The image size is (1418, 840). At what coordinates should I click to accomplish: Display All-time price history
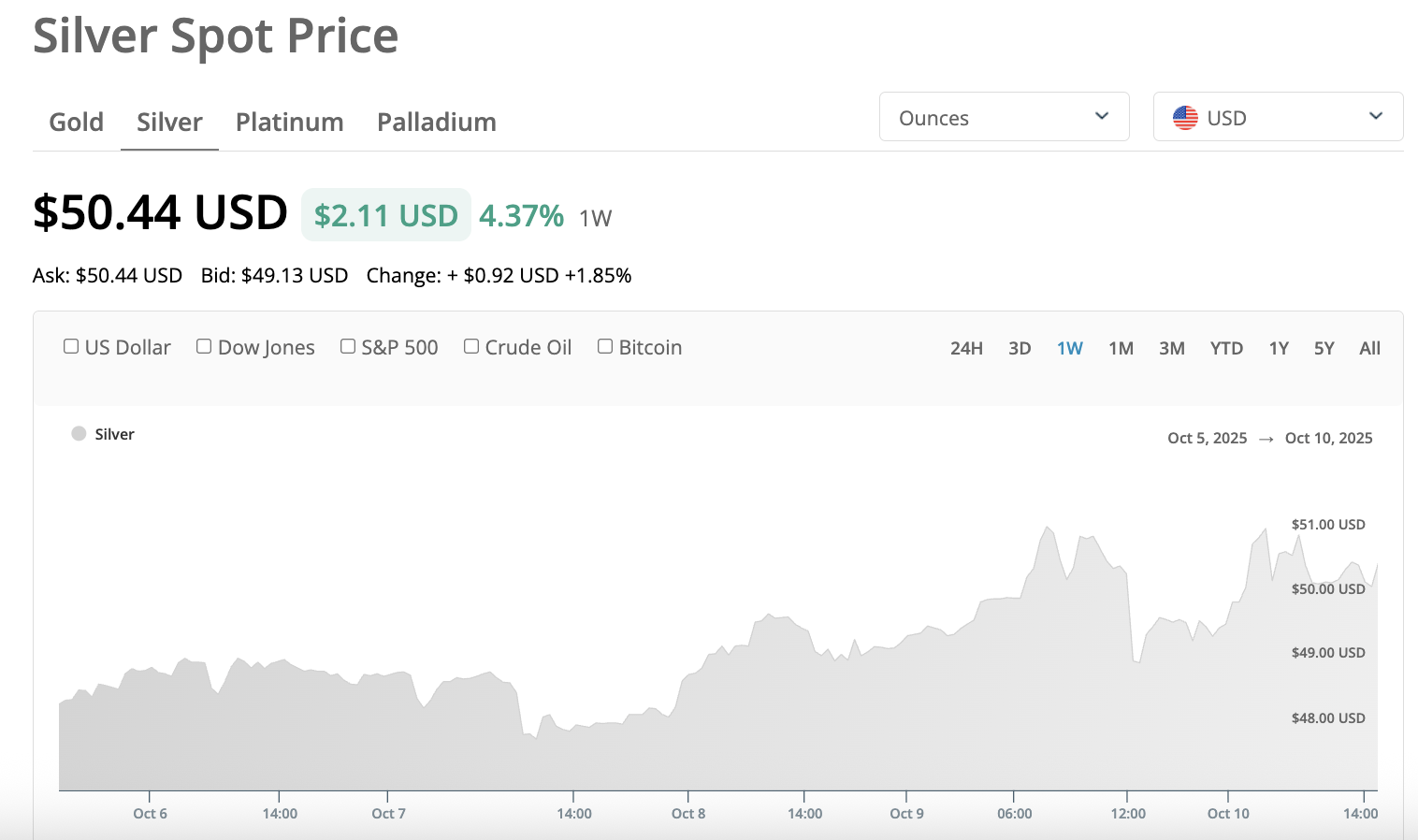click(1369, 349)
